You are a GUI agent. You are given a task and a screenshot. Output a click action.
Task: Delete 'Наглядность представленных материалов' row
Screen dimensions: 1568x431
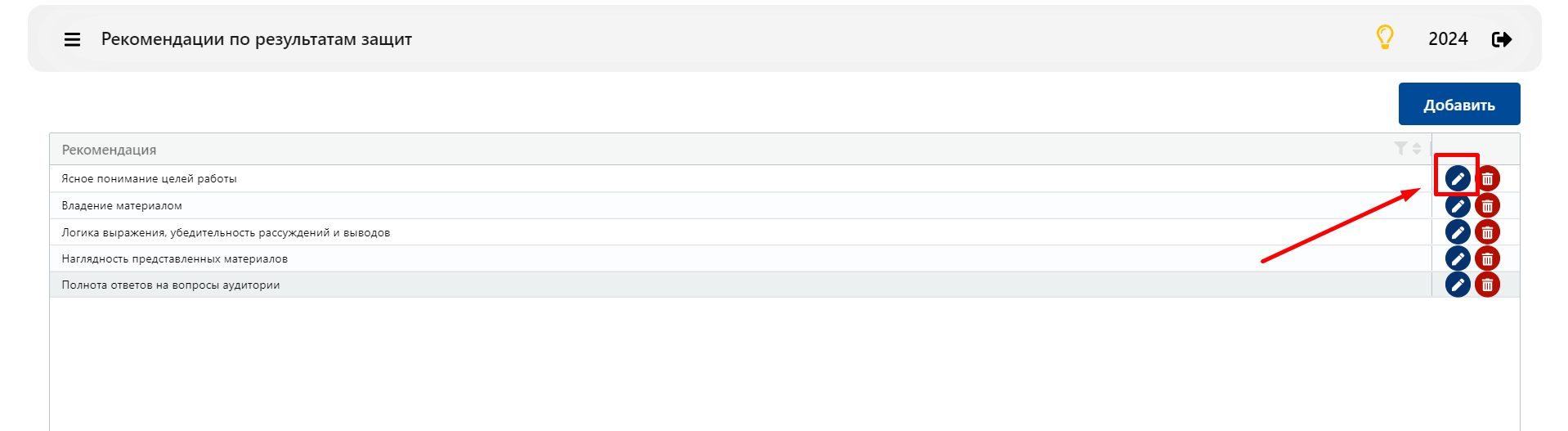[1487, 258]
